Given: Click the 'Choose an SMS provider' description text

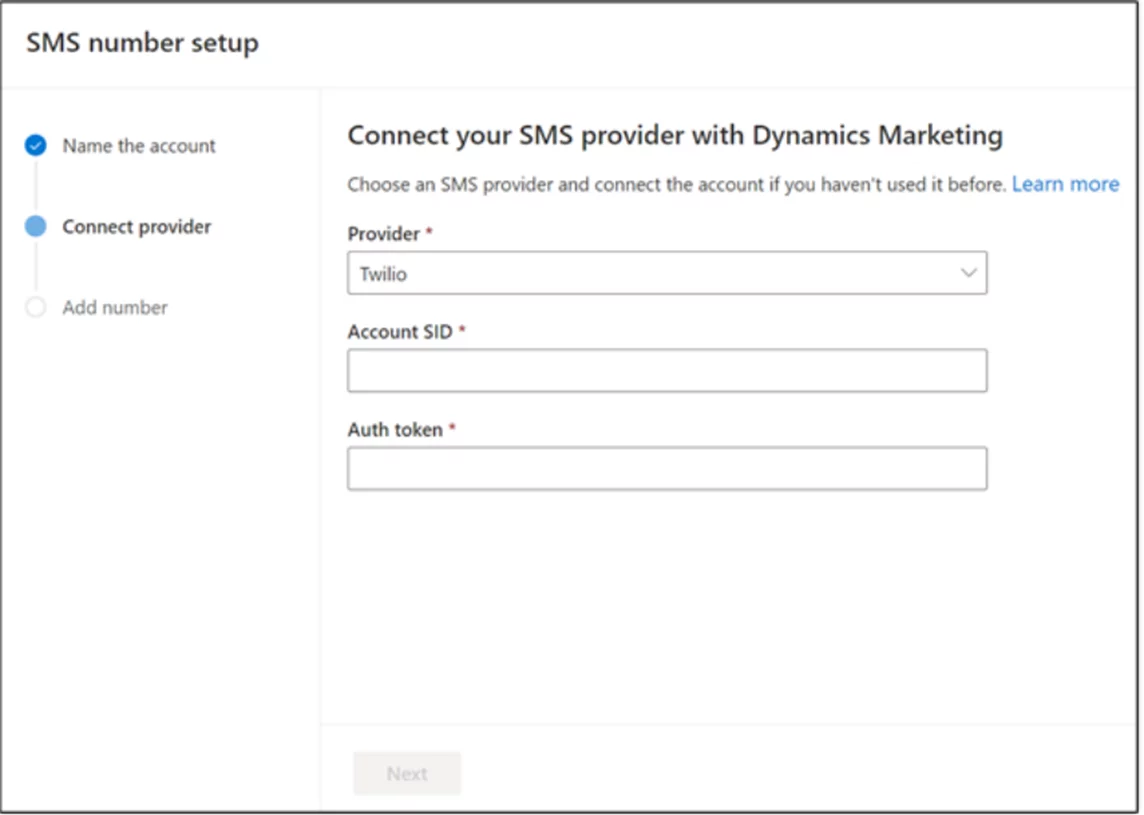Looking at the screenshot, I should 676,185.
